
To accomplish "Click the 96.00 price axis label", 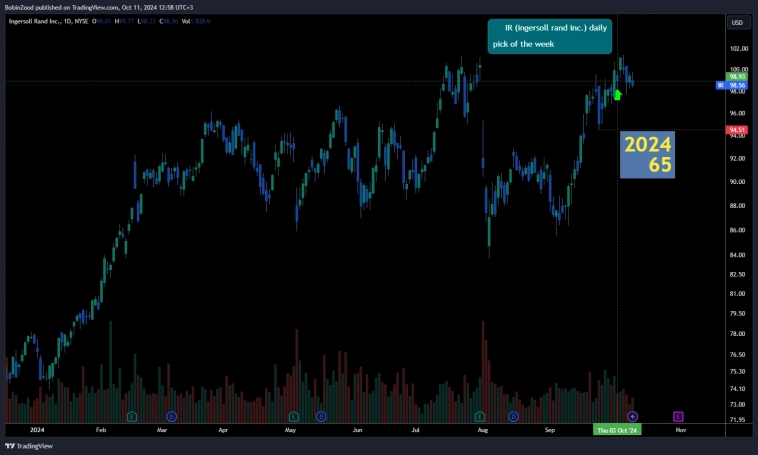I will tap(737, 113).
